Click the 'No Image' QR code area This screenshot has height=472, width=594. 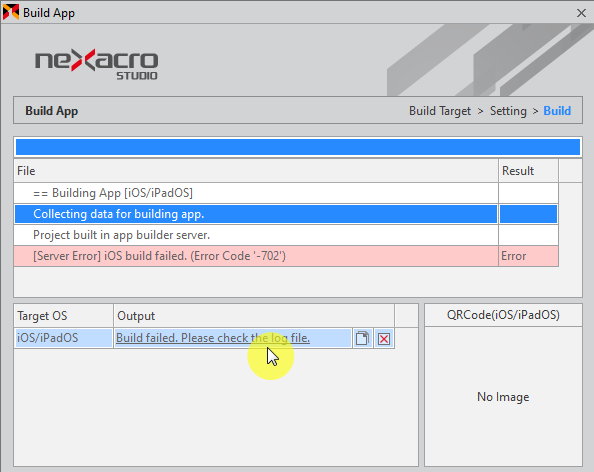click(503, 397)
